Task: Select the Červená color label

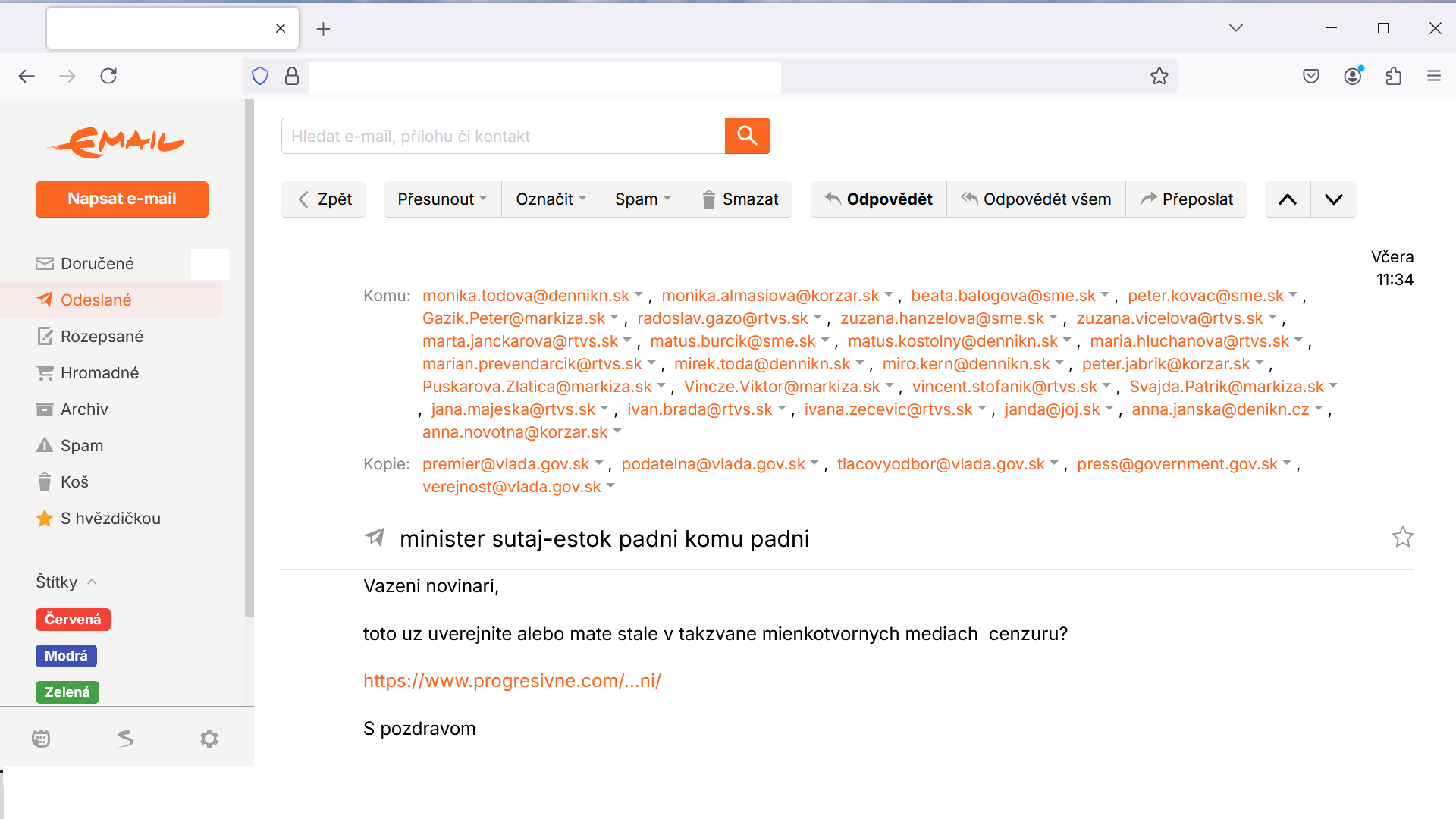Action: coord(73,620)
